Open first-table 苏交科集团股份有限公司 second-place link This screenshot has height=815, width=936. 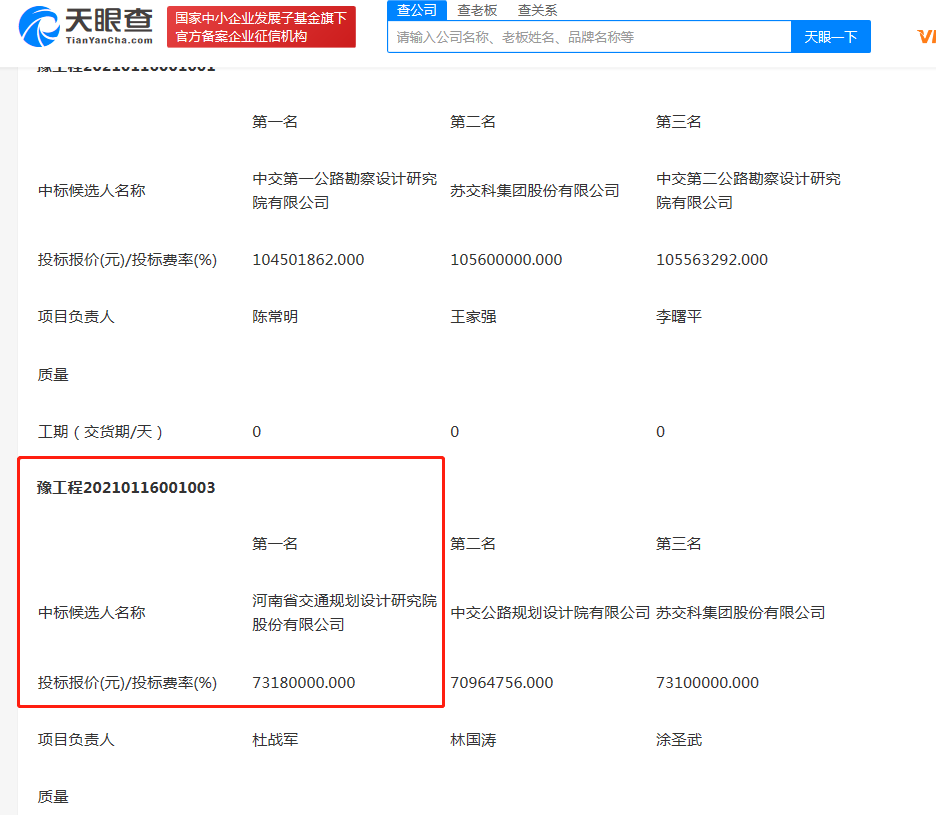(535, 191)
